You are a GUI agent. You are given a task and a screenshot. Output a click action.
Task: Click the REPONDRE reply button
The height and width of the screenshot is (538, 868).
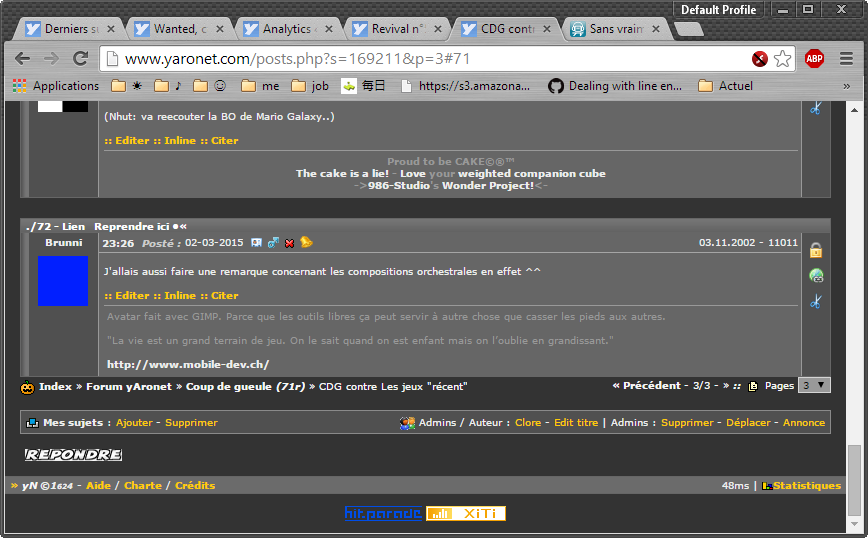(73, 455)
